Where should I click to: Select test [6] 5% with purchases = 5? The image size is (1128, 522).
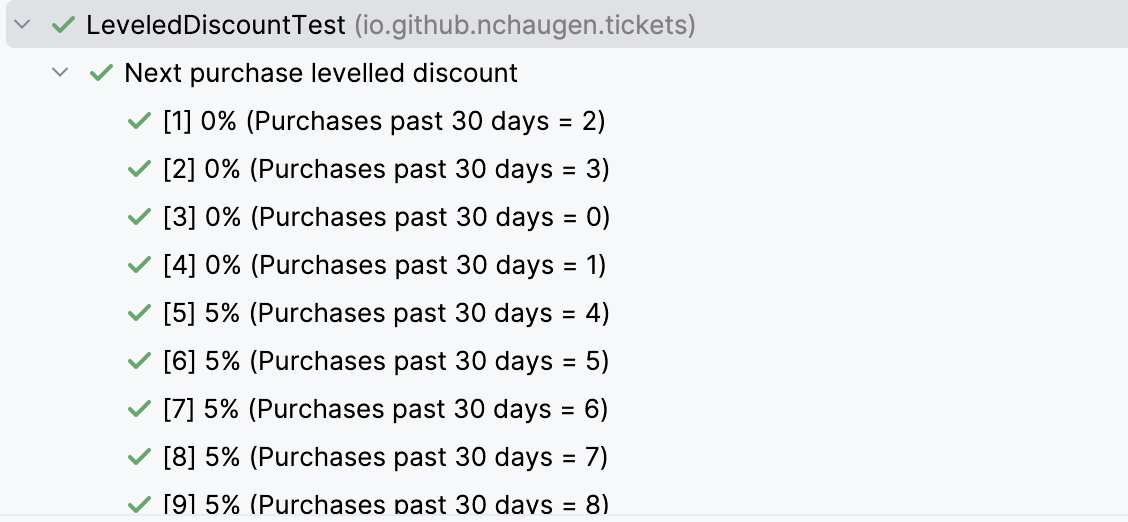coord(386,361)
